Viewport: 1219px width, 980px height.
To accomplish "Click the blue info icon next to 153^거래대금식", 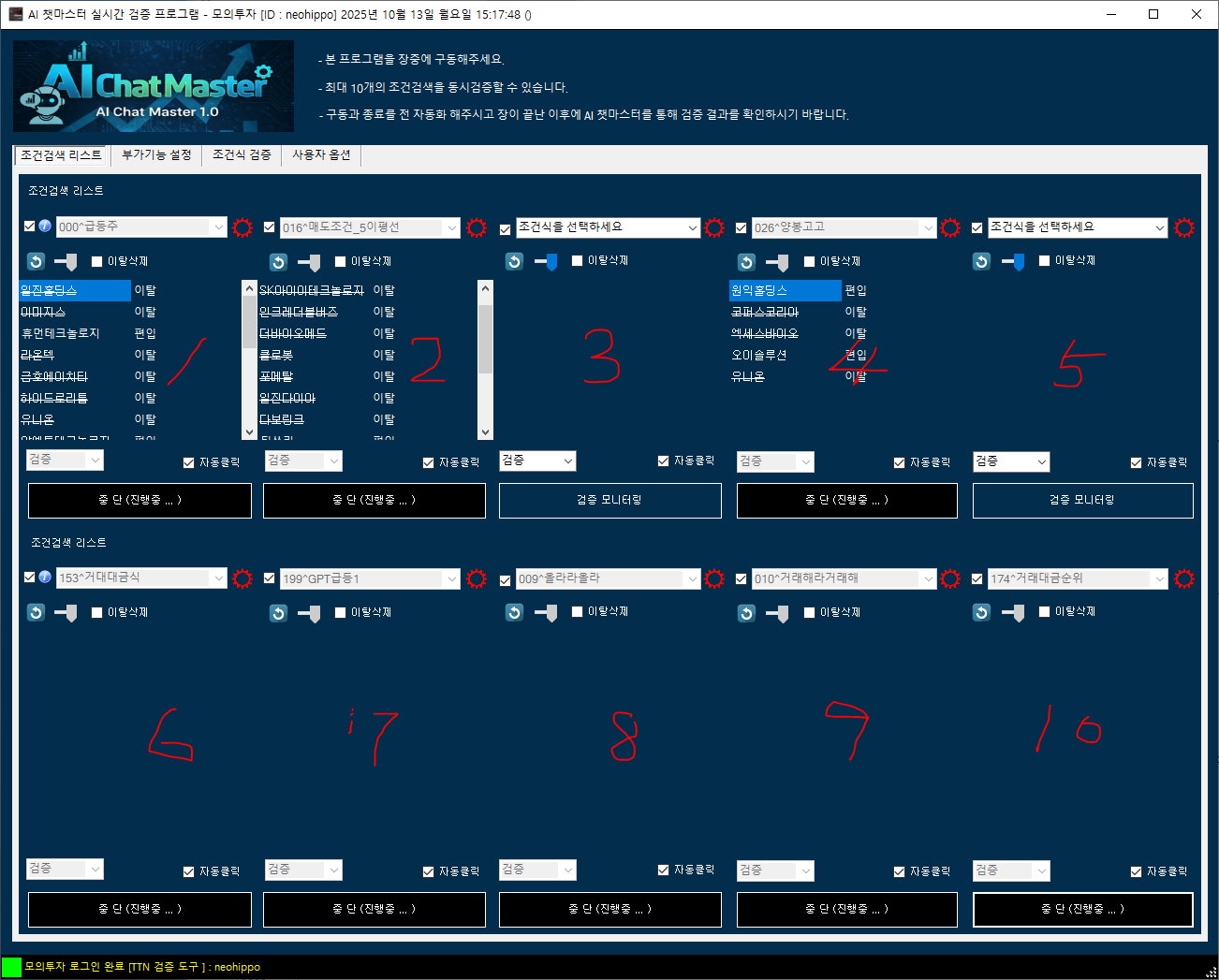I will [x=44, y=578].
